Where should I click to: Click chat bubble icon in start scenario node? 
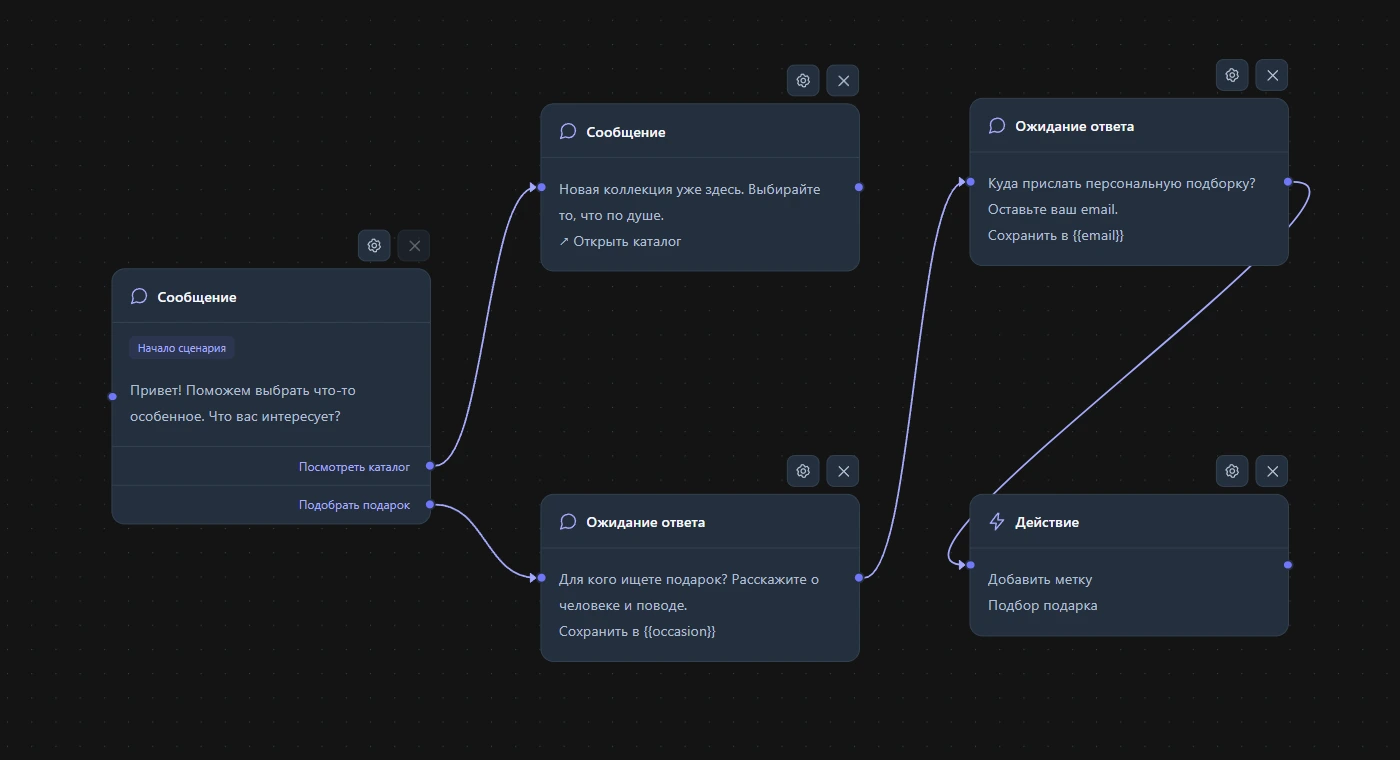click(x=139, y=297)
